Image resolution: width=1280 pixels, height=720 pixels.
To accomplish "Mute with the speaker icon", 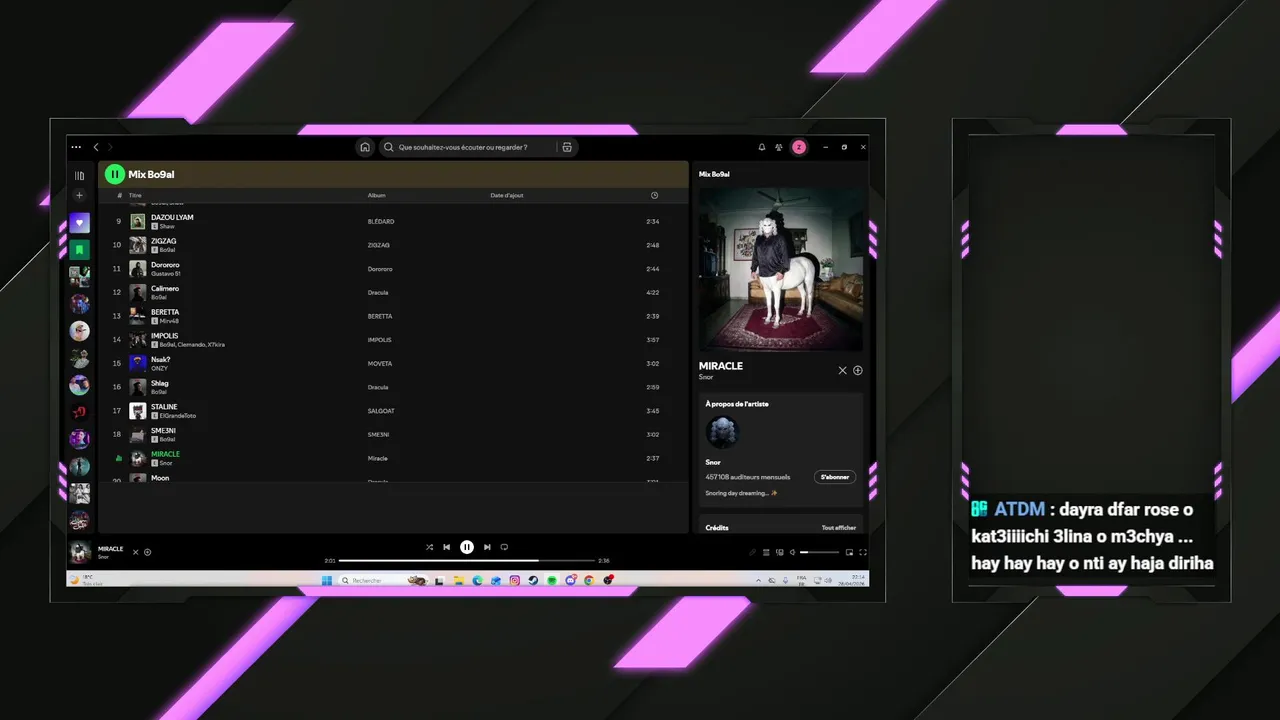I will tap(792, 552).
